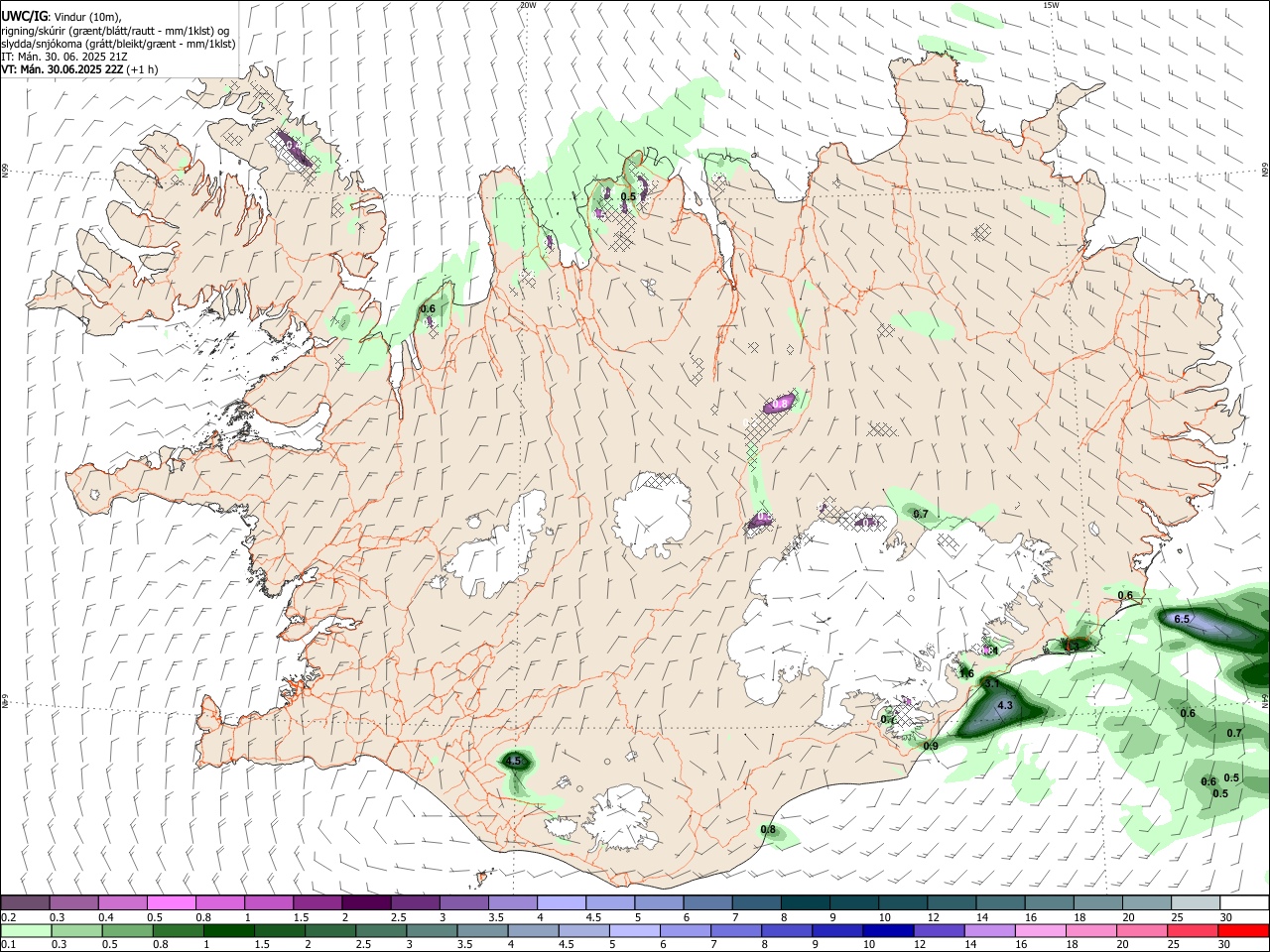The image size is (1270, 952).
Task: Click the 20W longitude label
Action: pos(528,5)
